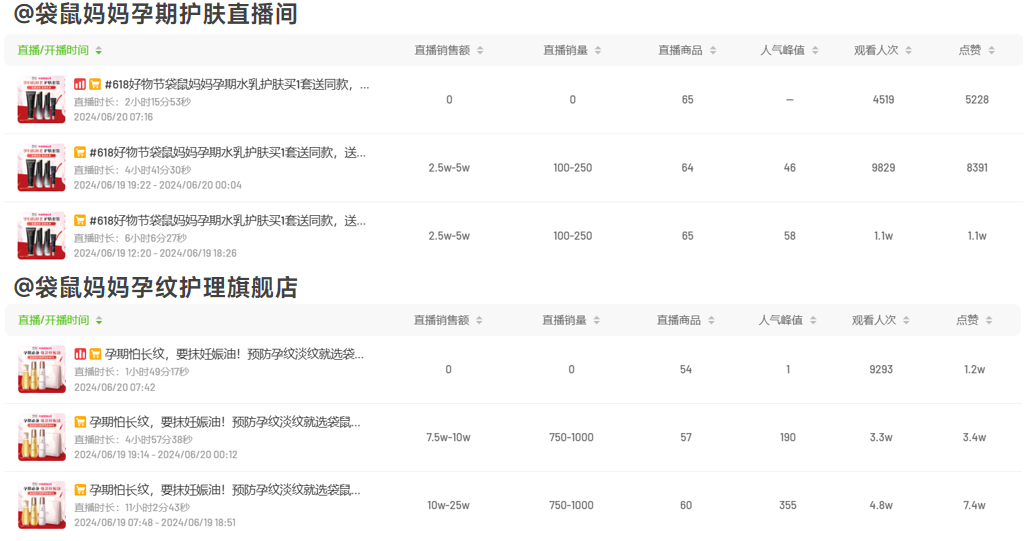Open thumbnail of 2024/06/19 07:48 live stream

point(41,506)
